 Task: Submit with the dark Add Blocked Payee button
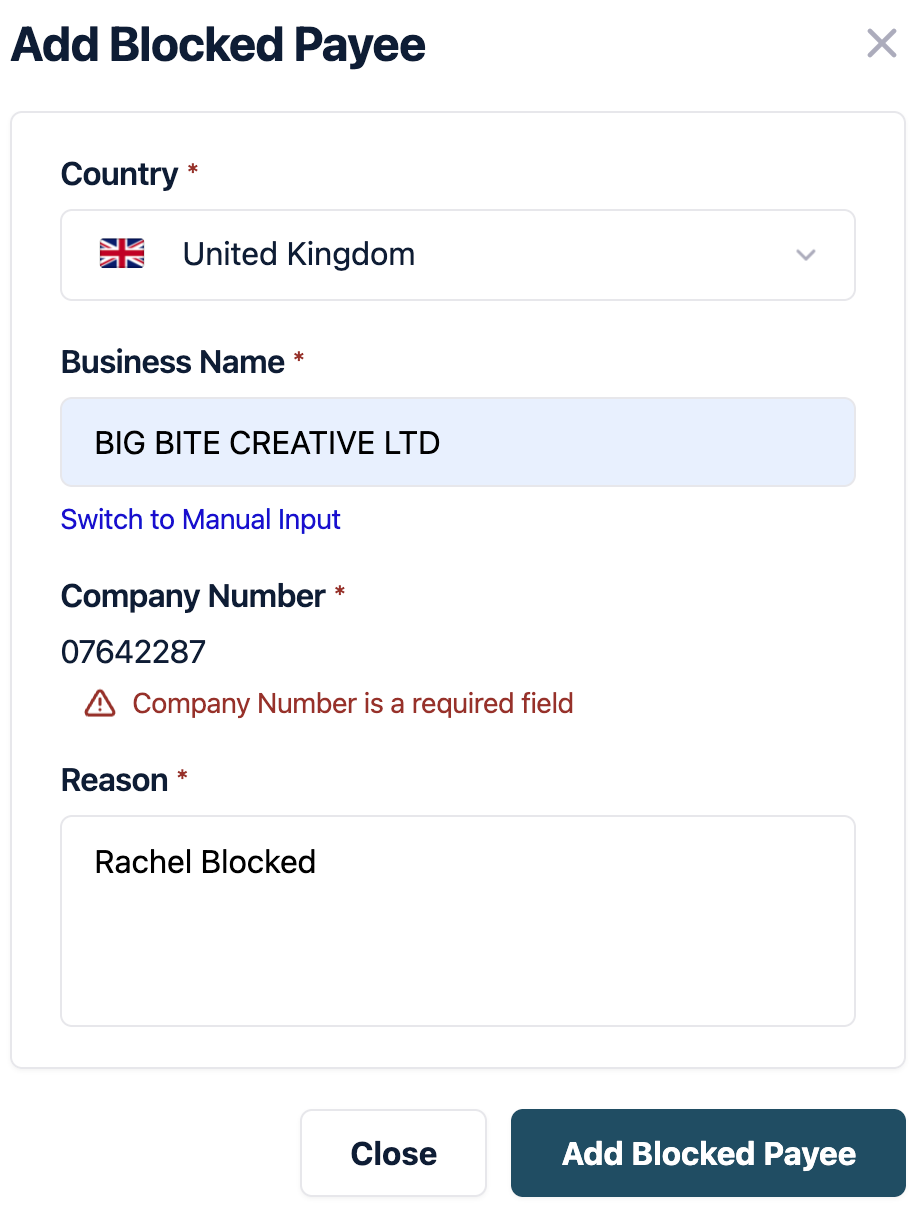click(708, 1153)
